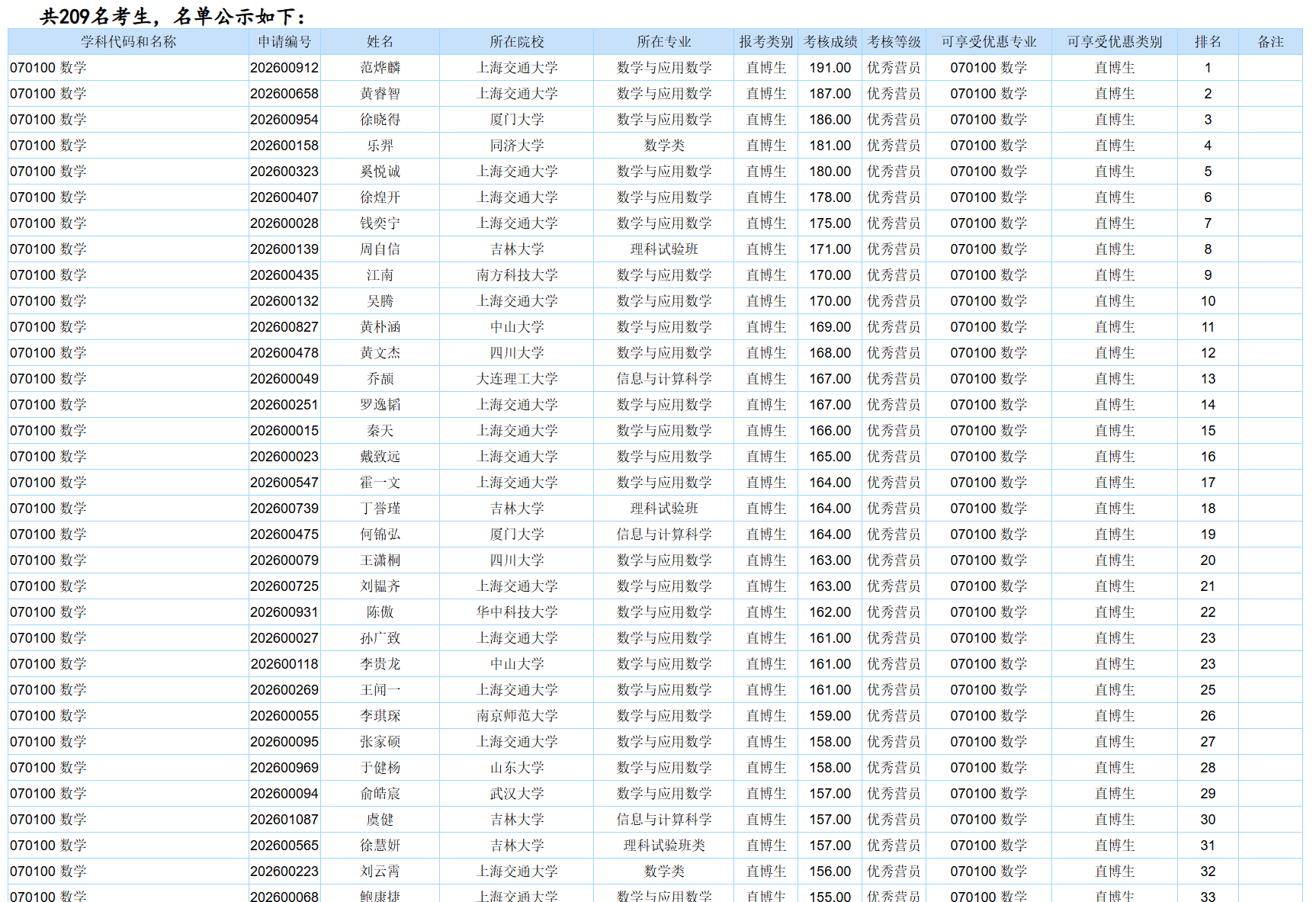Select the name 王潇桐
This screenshot has height=902, width=1316.
[x=380, y=560]
